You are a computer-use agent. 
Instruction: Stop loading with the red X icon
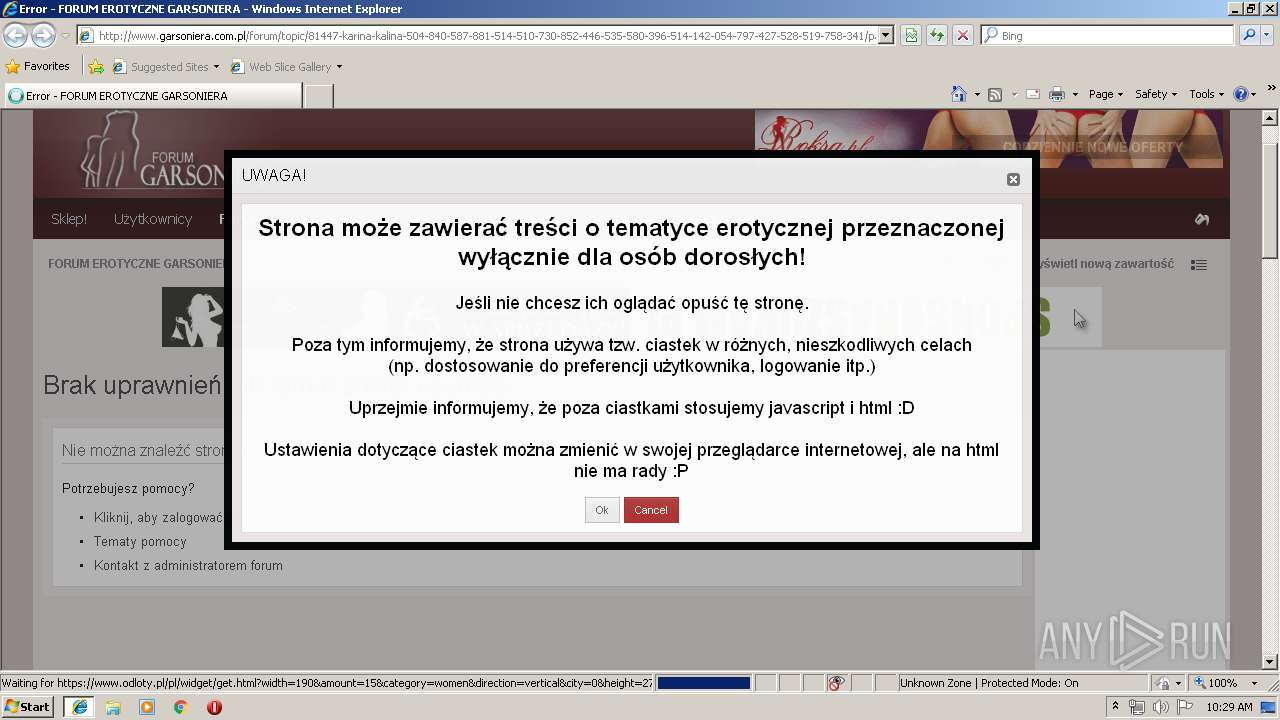[962, 35]
